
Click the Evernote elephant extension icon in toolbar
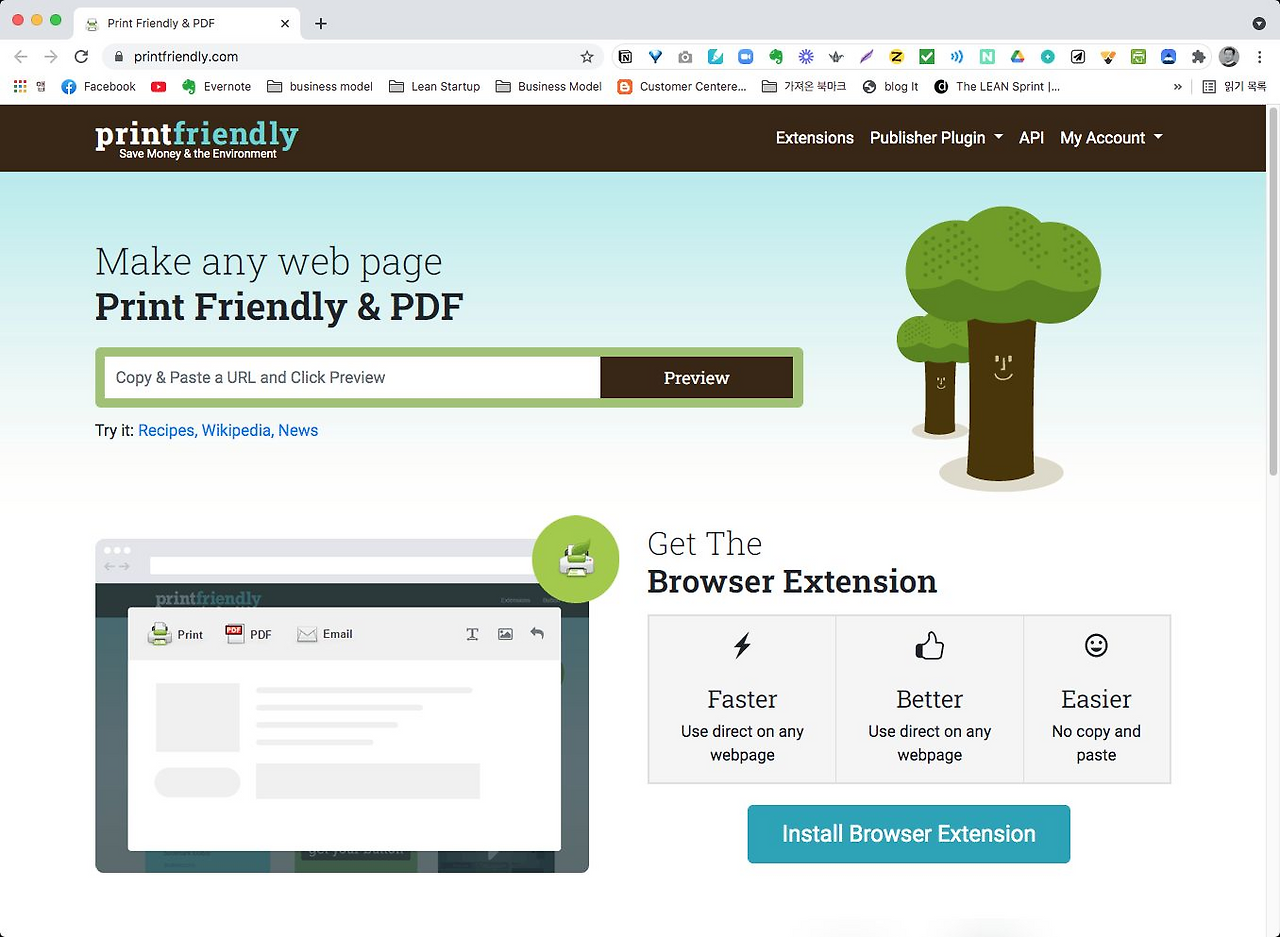pyautogui.click(x=775, y=57)
